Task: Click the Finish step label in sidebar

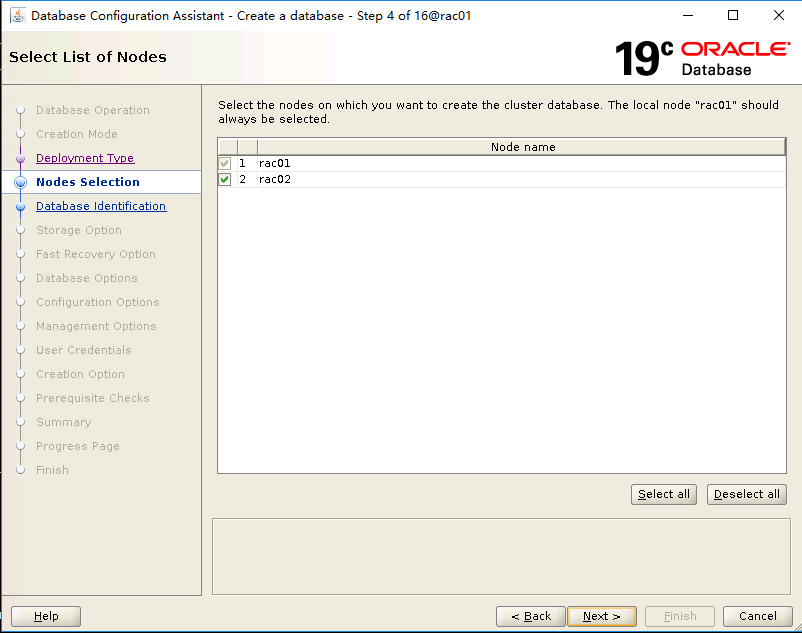Action: (x=52, y=470)
